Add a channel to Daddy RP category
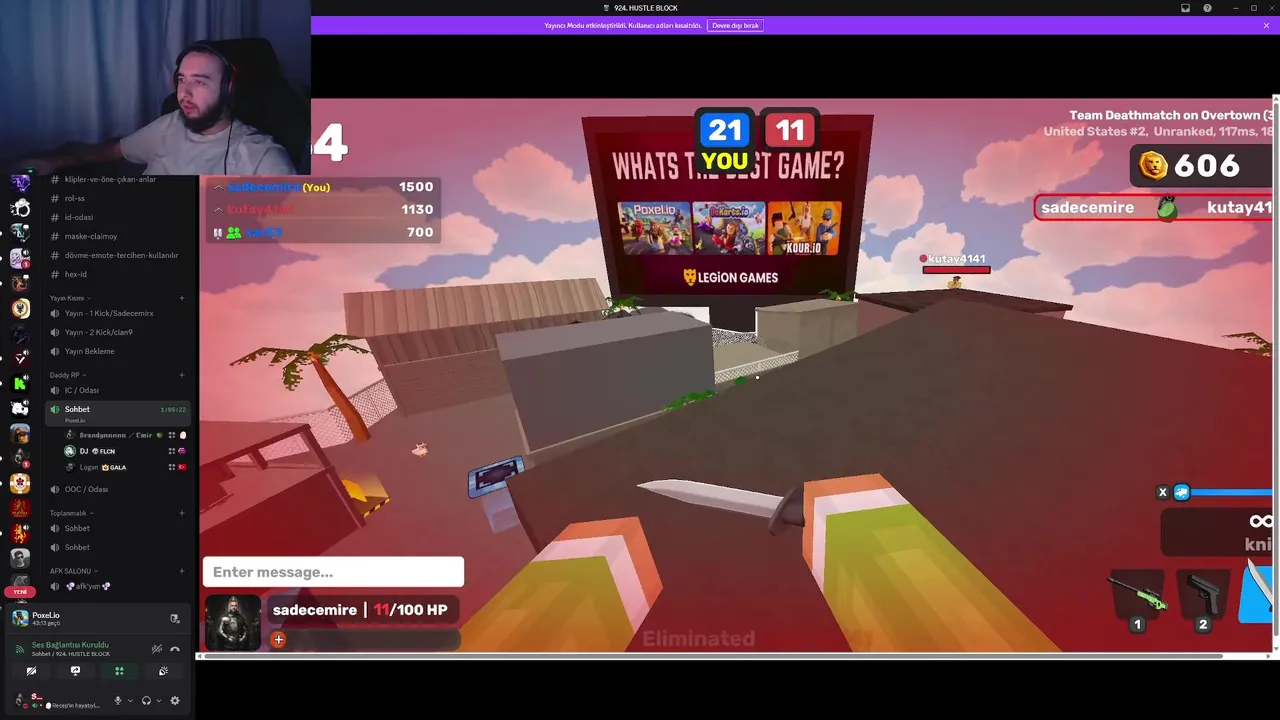The image size is (1280, 720). point(182,375)
